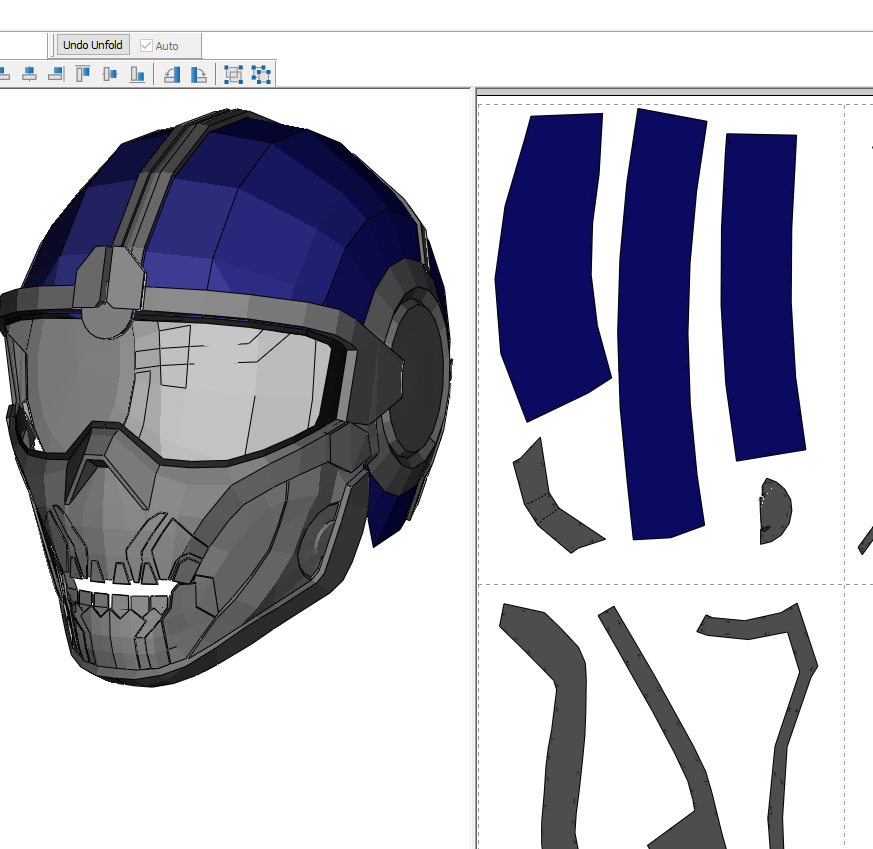Group the selected parts
The height and width of the screenshot is (849, 873).
coord(233,75)
